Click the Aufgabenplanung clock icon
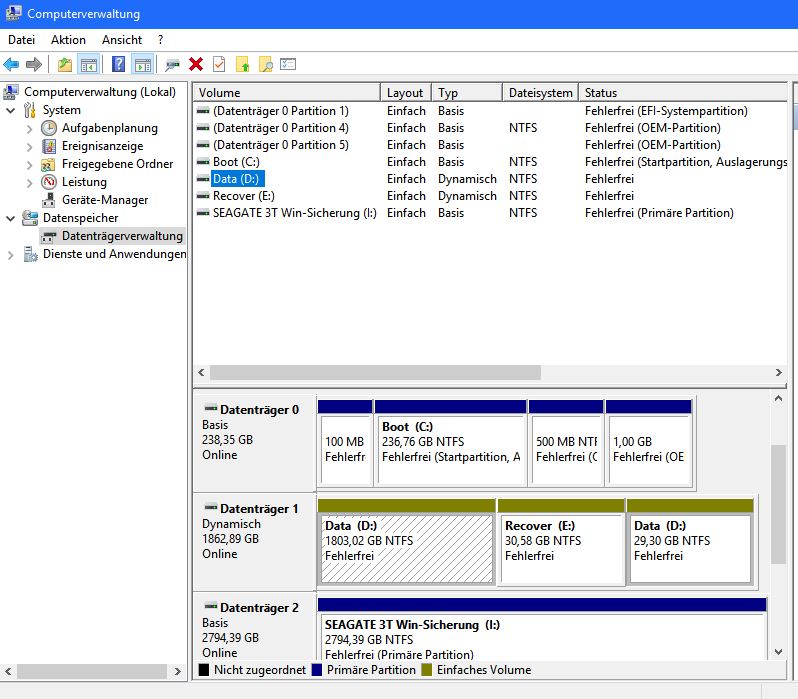This screenshot has width=798, height=699. pos(49,128)
